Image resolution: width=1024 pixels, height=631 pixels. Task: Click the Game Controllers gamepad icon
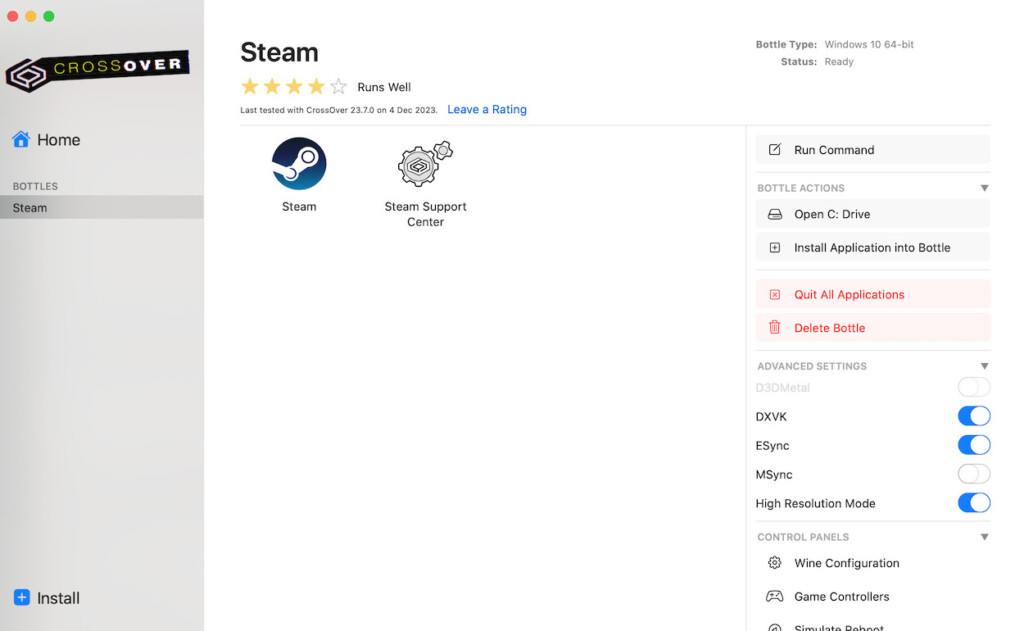775,596
